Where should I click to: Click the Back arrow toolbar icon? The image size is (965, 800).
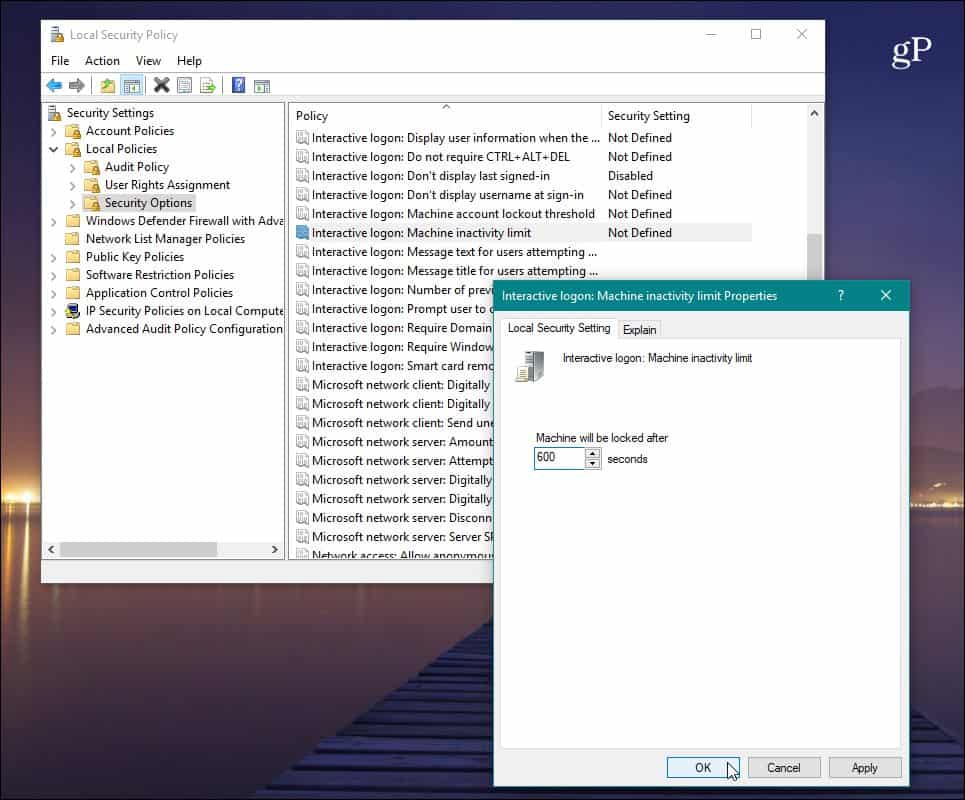[x=54, y=86]
